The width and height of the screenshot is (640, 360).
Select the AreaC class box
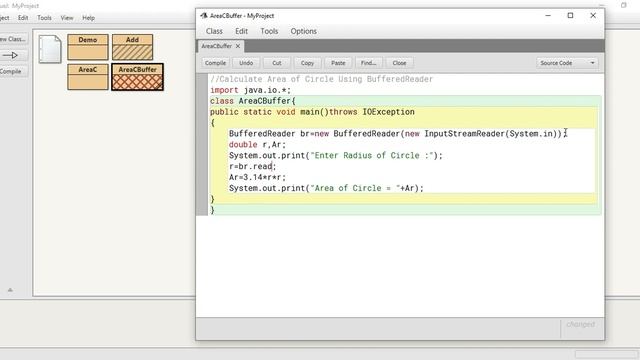click(88, 77)
